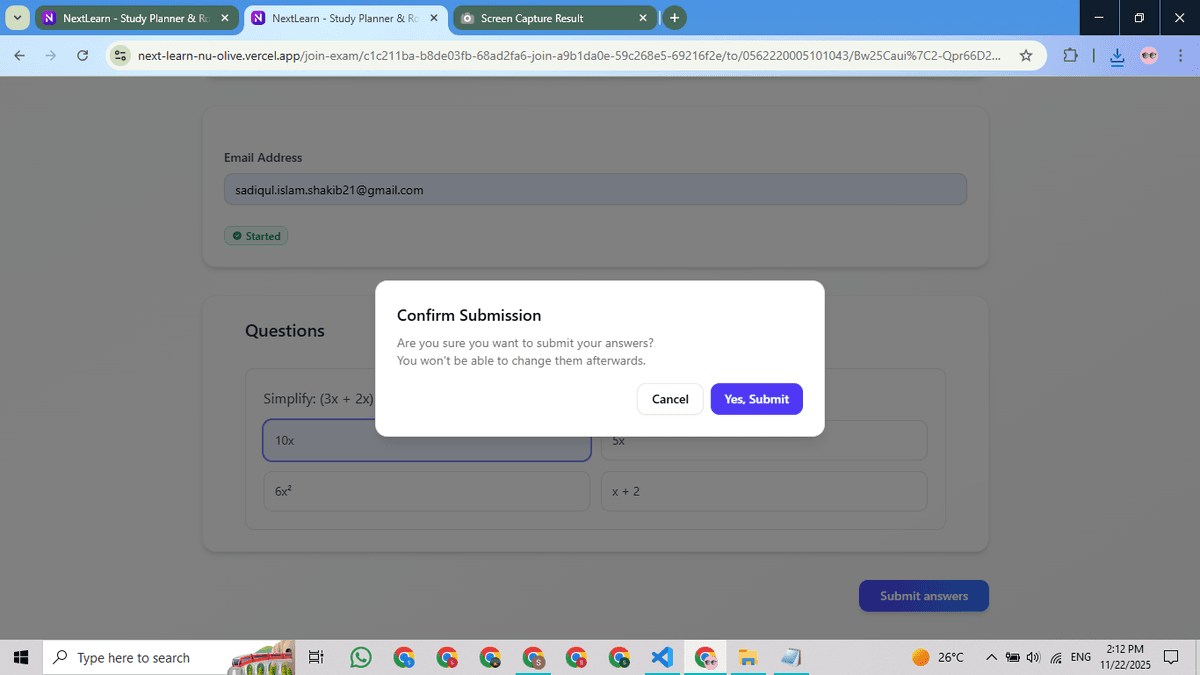Screen dimensions: 1200x675
Task: Cancel the submission dialog
Action: [x=669, y=399]
